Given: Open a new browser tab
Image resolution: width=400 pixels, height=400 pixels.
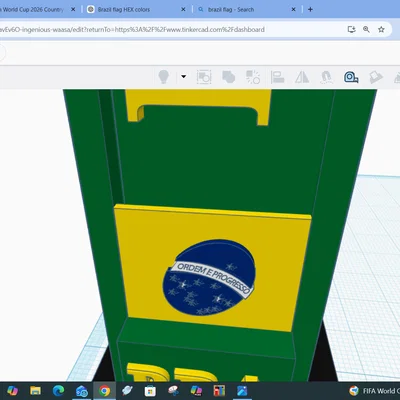Looking at the screenshot, I should tap(310, 10).
